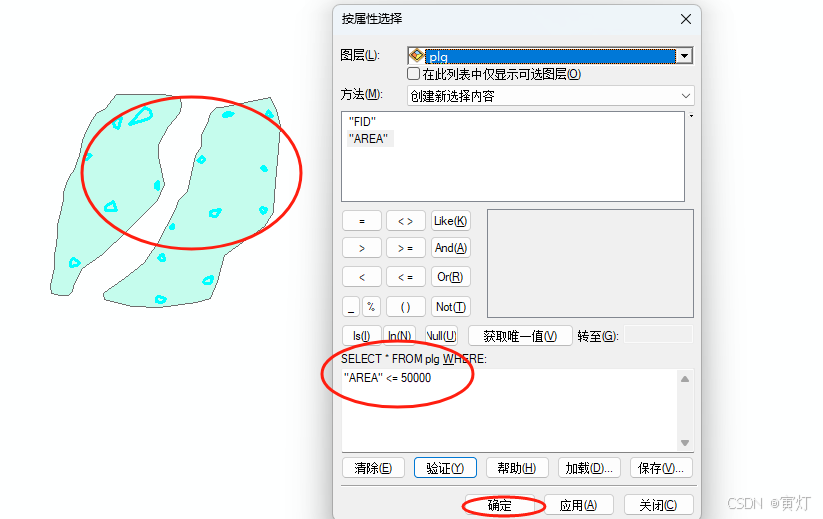Image resolution: width=823 pixels, height=519 pixels.
Task: Insert the And(A) operator
Action: pos(450,248)
